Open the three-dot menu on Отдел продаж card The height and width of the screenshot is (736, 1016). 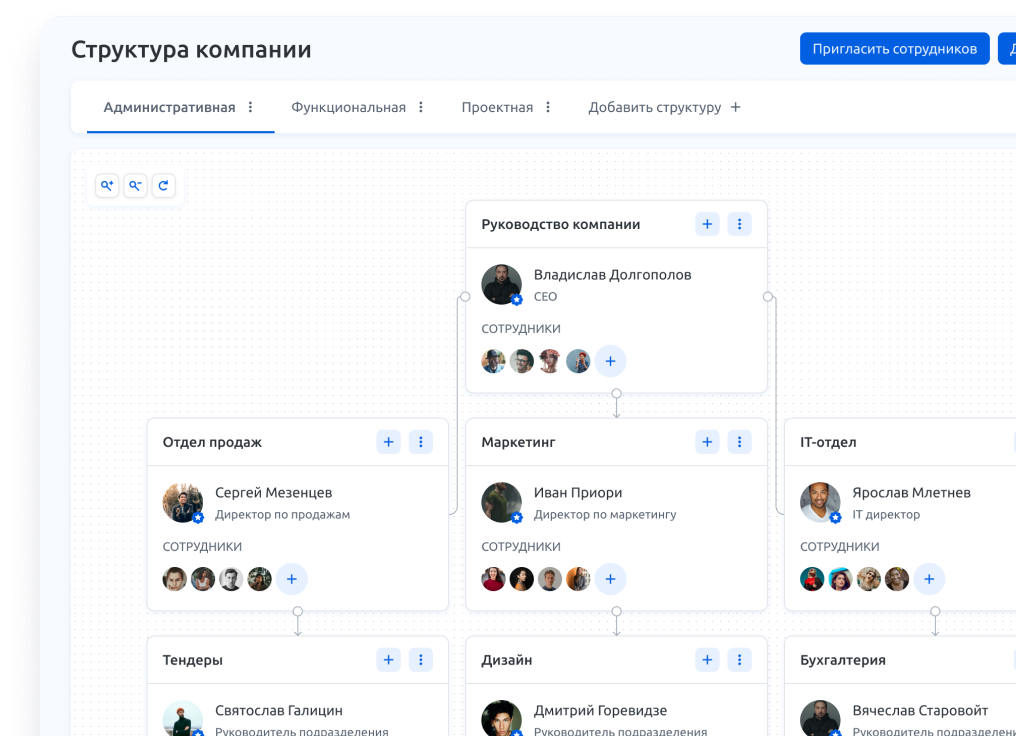point(420,441)
